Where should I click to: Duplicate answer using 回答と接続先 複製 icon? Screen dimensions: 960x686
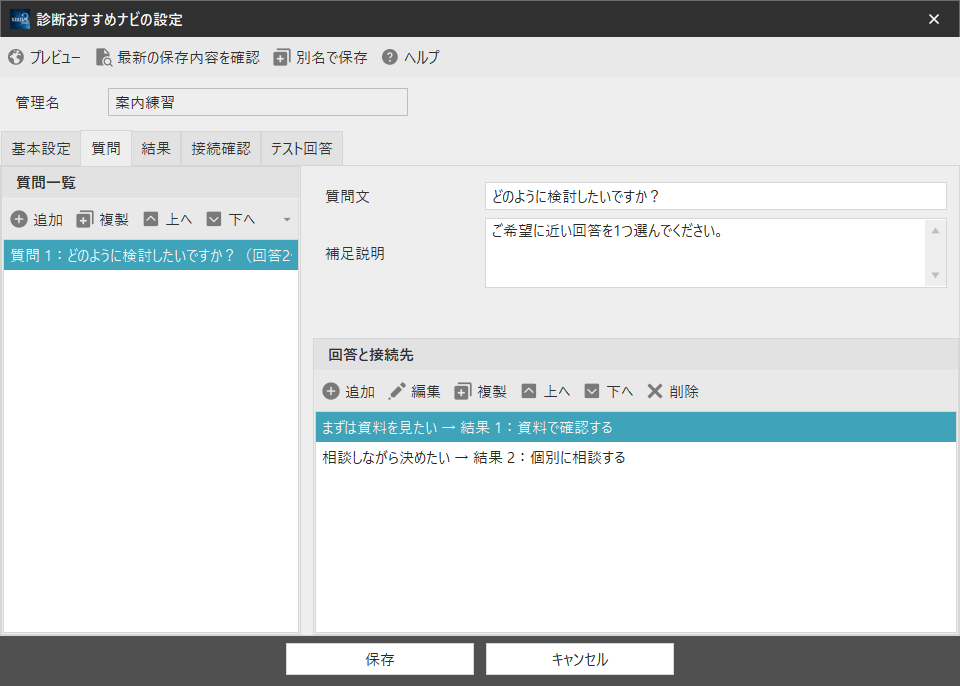pos(463,391)
